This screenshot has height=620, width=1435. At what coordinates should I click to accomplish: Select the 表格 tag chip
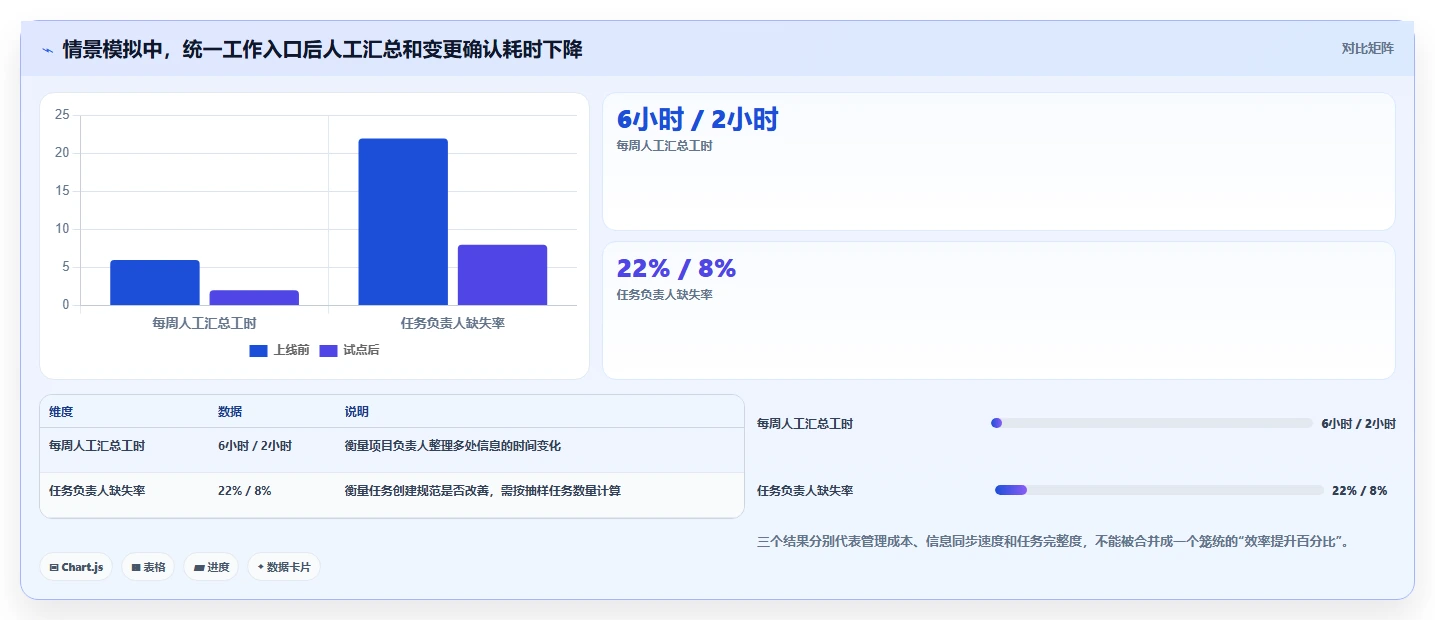148,567
